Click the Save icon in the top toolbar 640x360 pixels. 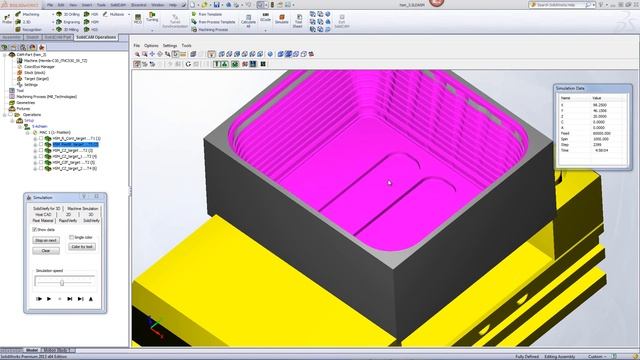pyautogui.click(x=217, y=5)
